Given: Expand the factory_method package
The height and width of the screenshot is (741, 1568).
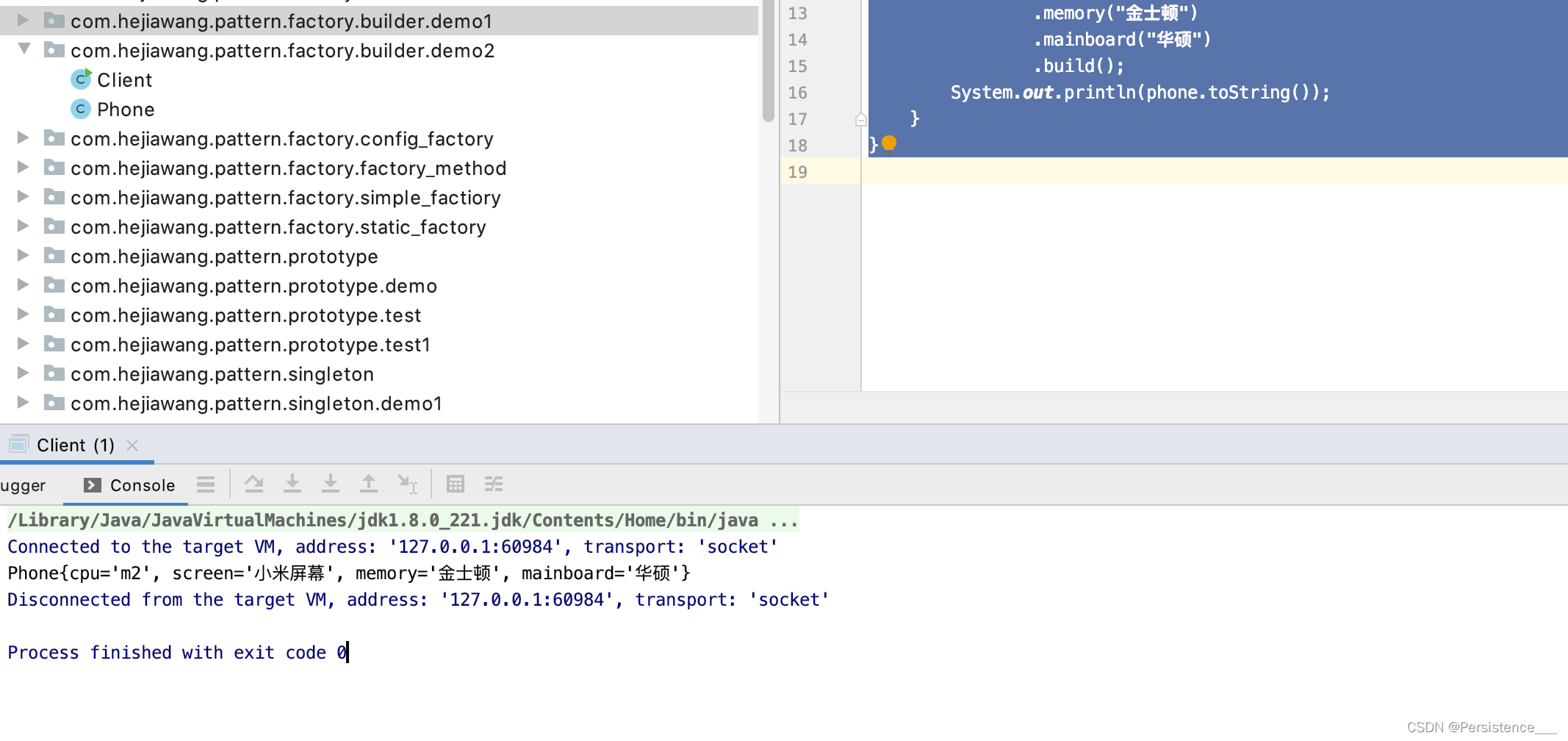Looking at the screenshot, I should coord(23,167).
